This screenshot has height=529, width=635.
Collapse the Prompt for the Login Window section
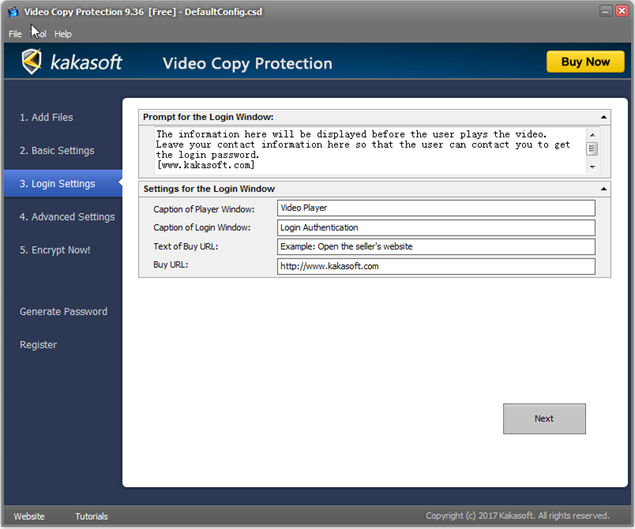tap(603, 117)
